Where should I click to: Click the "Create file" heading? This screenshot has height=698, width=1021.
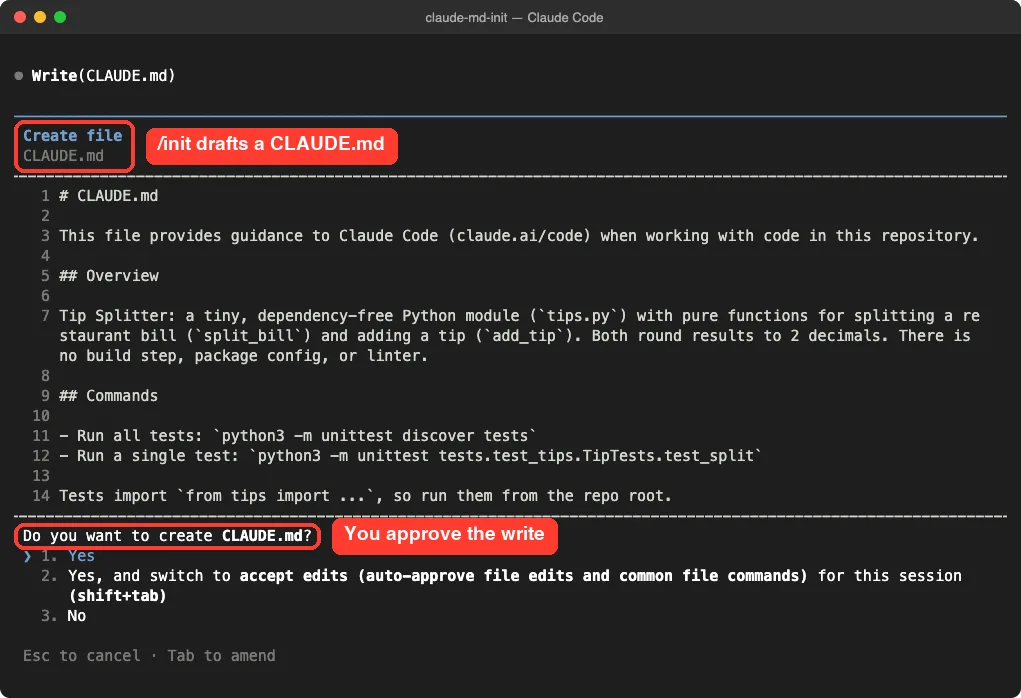click(x=73, y=135)
